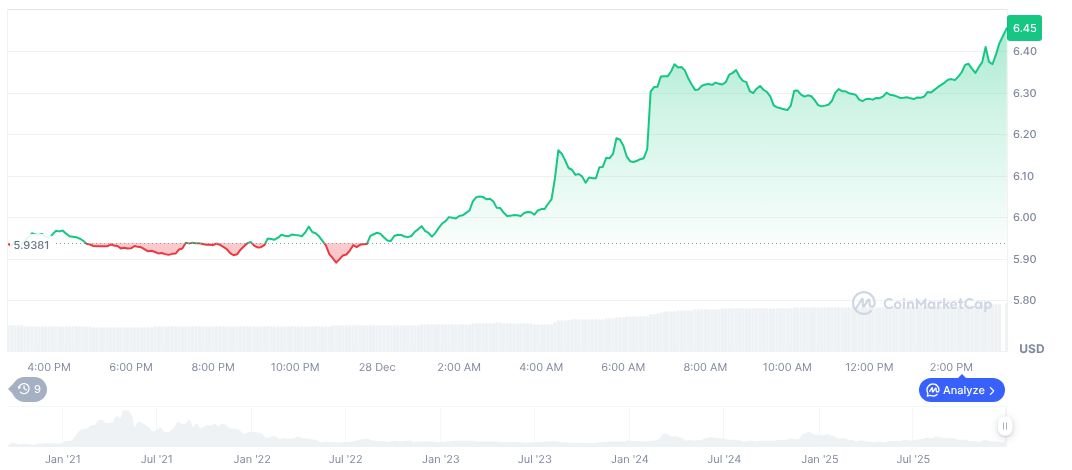Viewport: 1072px width, 470px height.
Task: Click the history events icon with 9 badge
Action: (x=28, y=389)
